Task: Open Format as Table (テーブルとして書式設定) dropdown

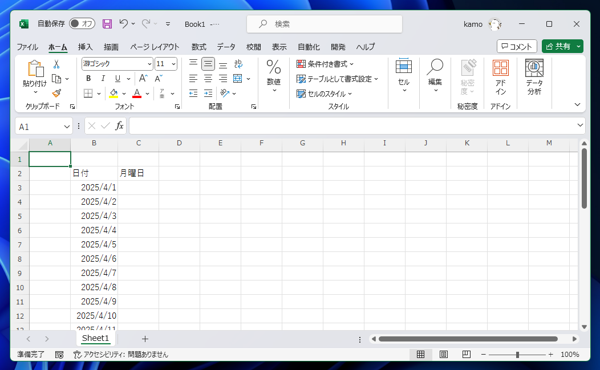Action: tap(338, 79)
